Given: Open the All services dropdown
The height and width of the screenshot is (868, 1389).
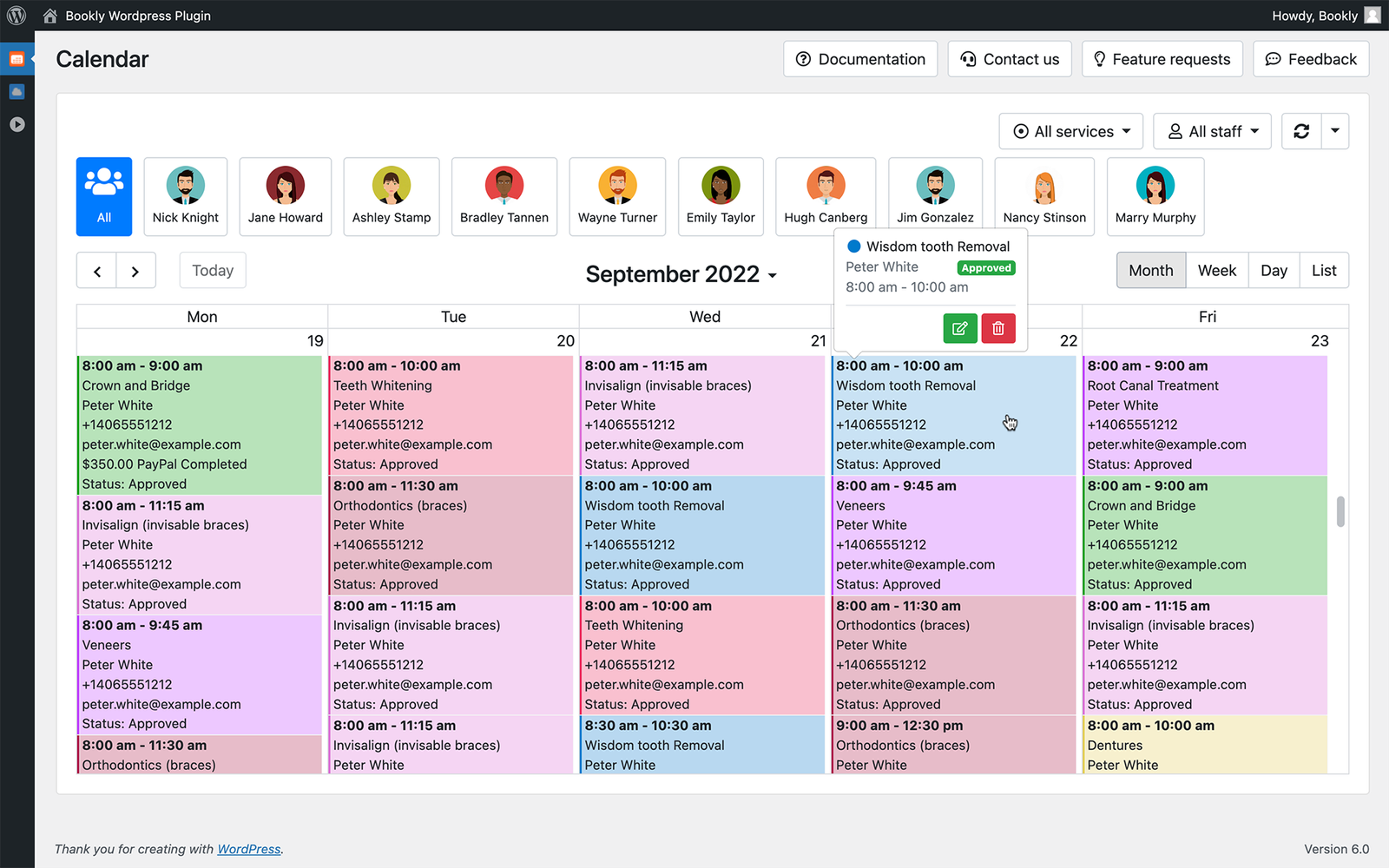Looking at the screenshot, I should [x=1070, y=131].
